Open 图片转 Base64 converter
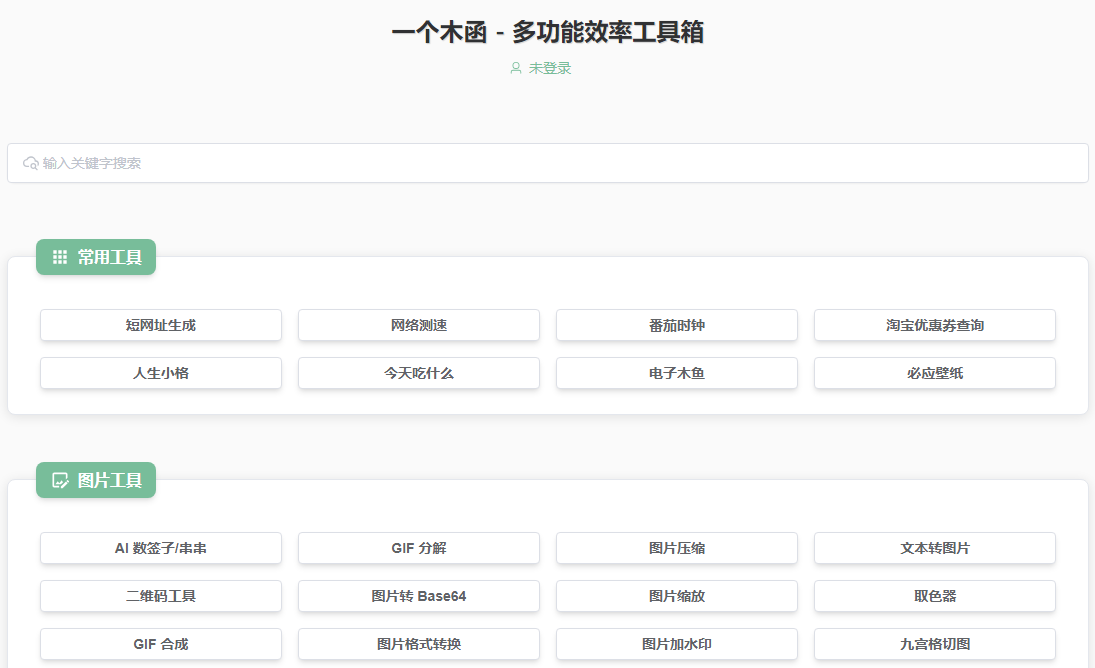Image resolution: width=1095 pixels, height=668 pixels. click(x=418, y=596)
